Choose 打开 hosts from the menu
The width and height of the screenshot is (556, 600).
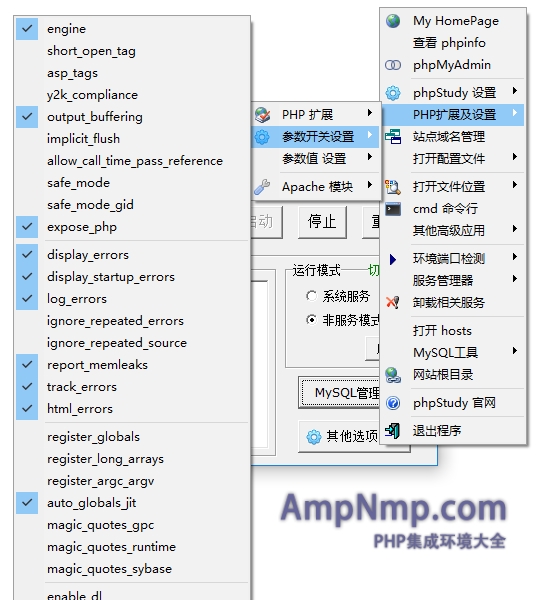point(453,331)
